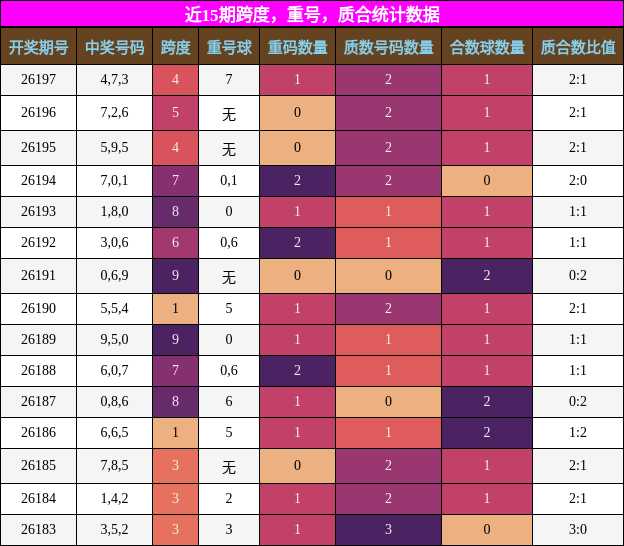Click the span value 5 in row 26196
The width and height of the screenshot is (624, 546).
click(x=176, y=113)
